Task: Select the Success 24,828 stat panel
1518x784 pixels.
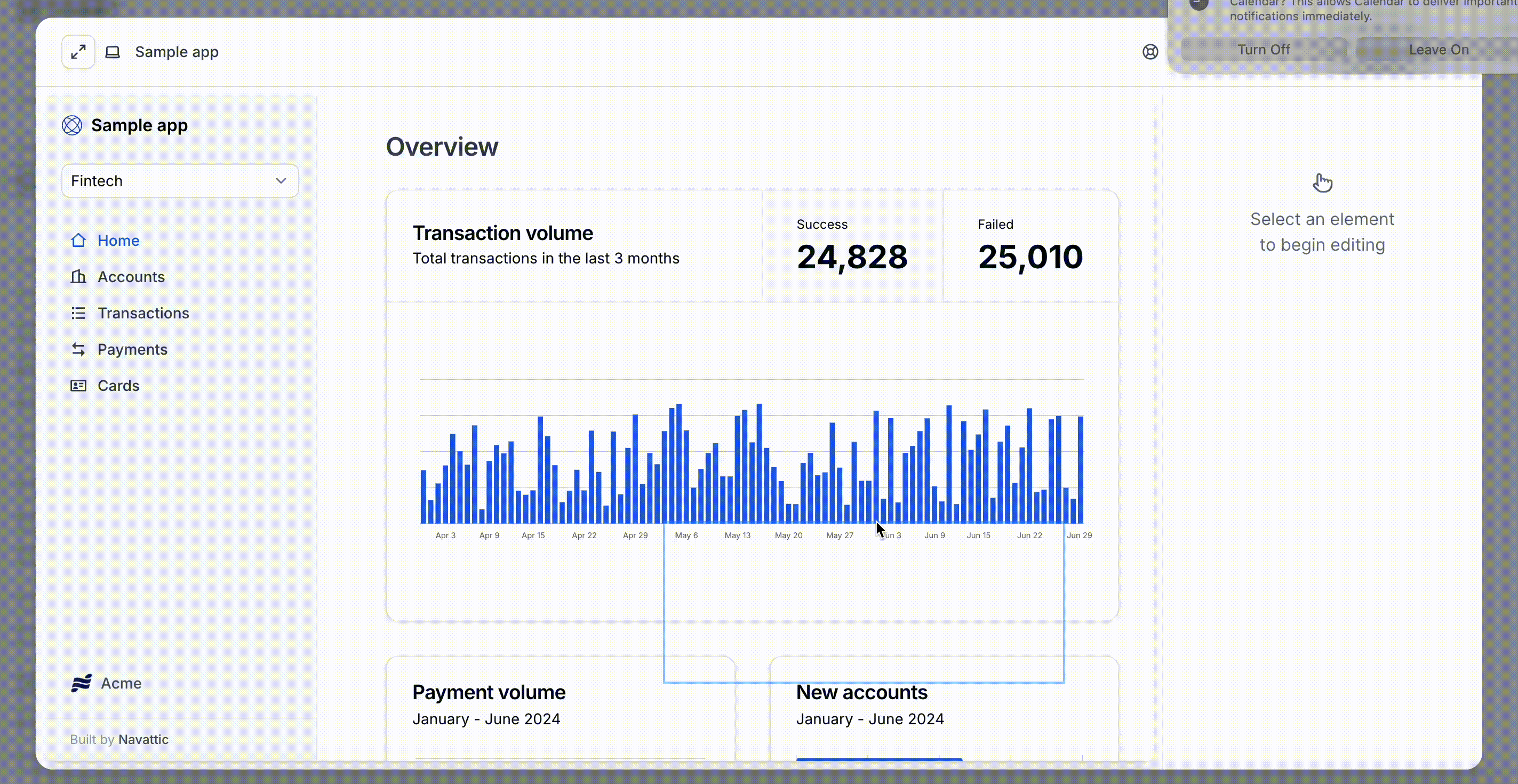Action: pos(851,246)
